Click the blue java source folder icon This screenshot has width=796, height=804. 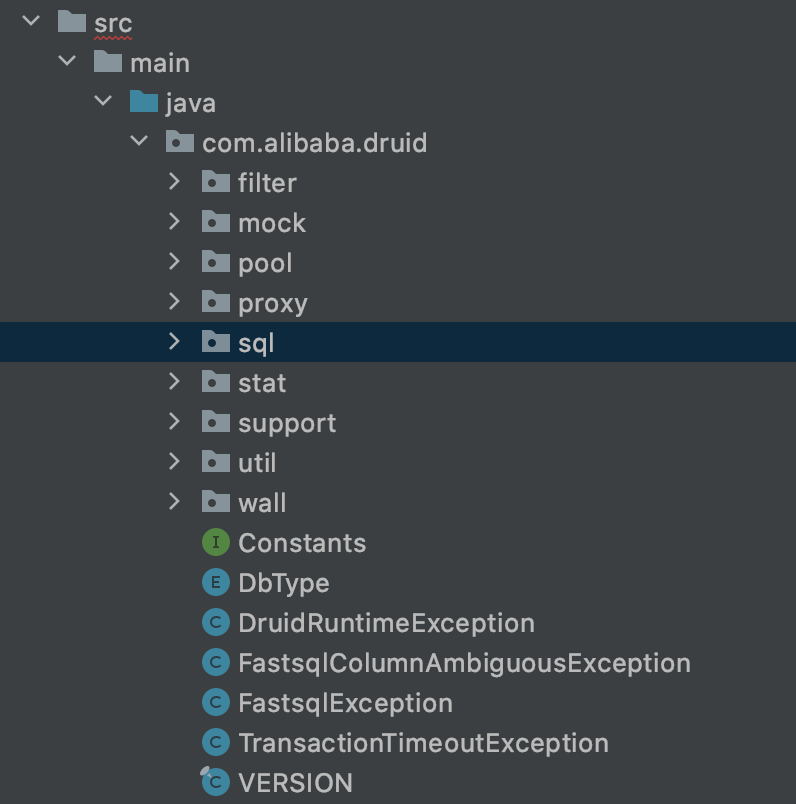tap(144, 102)
